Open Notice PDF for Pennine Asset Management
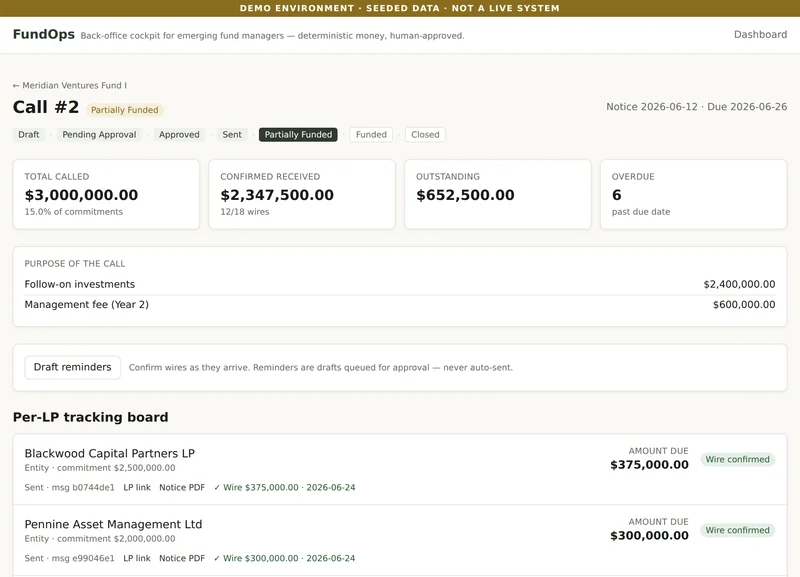This screenshot has height=577, width=800. [x=182, y=558]
